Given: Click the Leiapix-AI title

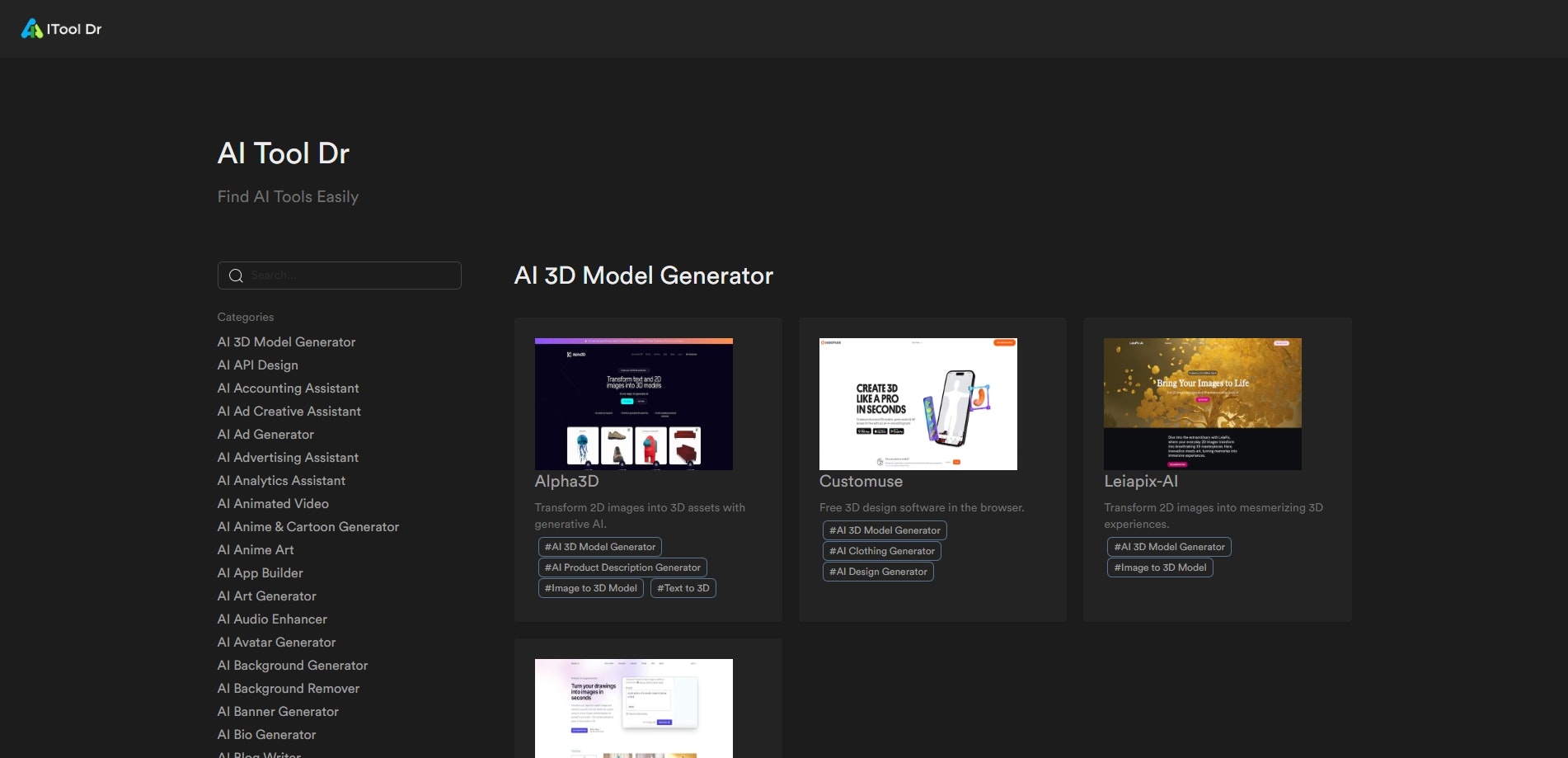Looking at the screenshot, I should [x=1140, y=481].
